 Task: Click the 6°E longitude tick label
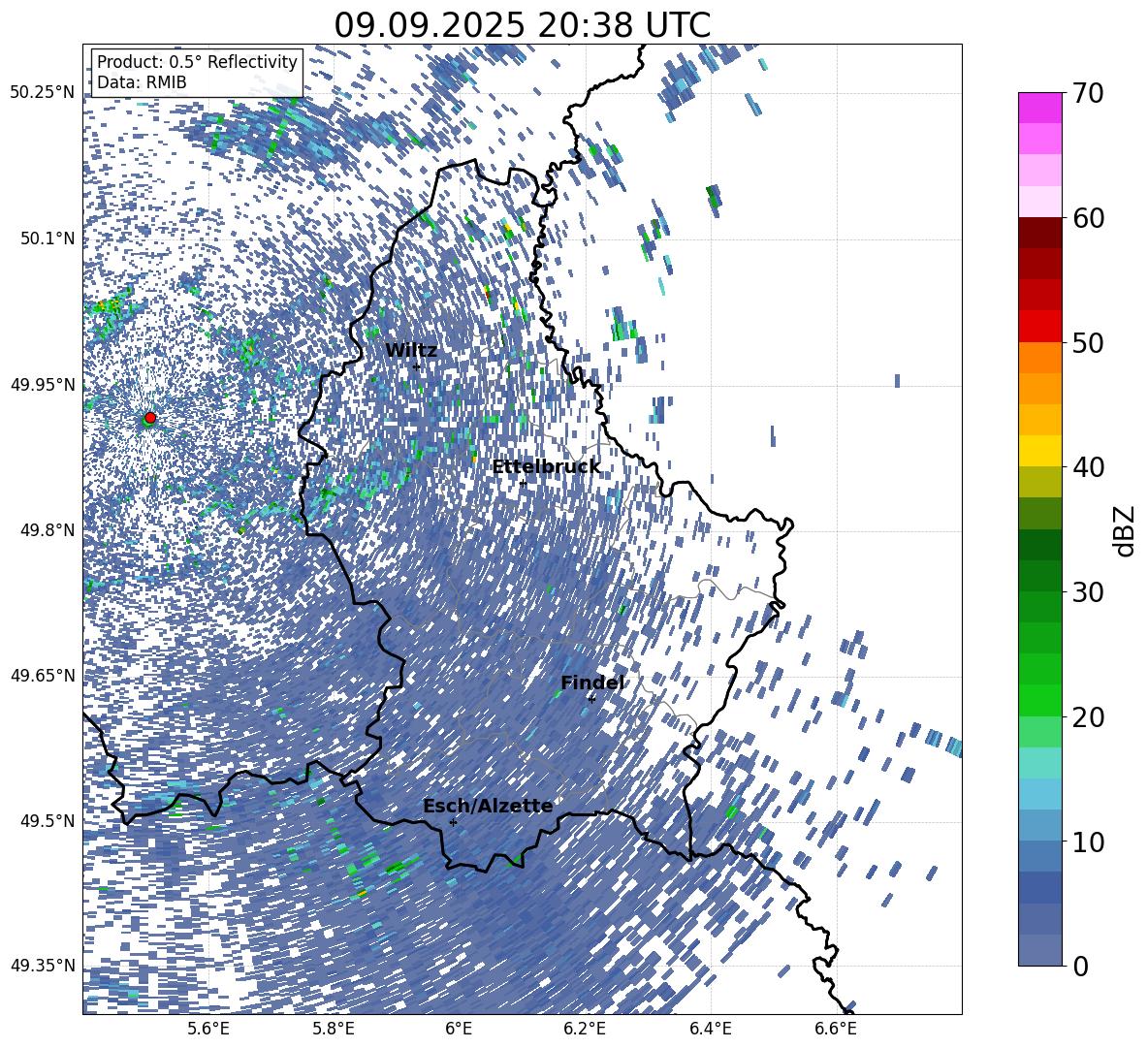click(459, 1029)
